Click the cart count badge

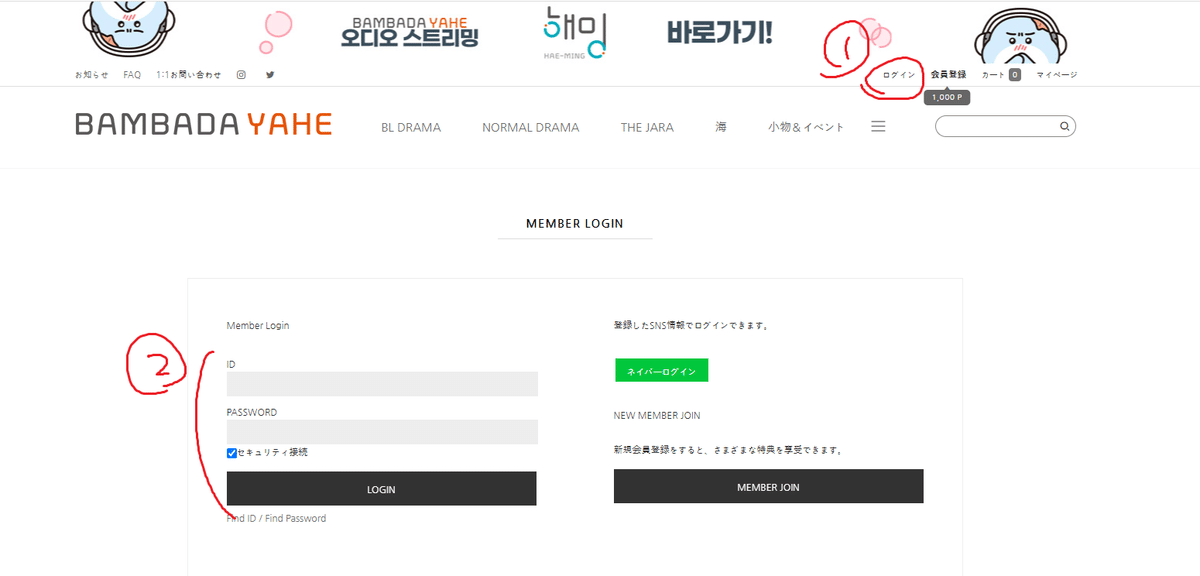click(1015, 75)
